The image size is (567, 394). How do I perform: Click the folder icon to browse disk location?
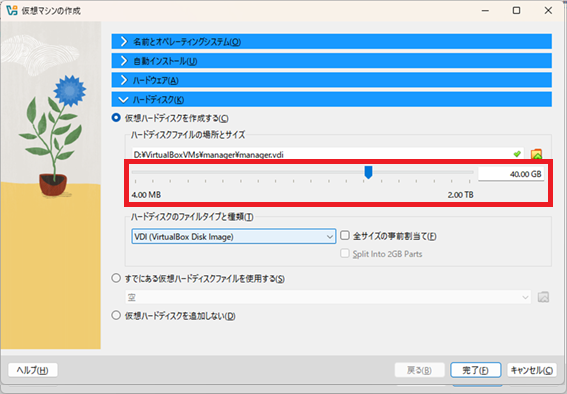point(537,154)
